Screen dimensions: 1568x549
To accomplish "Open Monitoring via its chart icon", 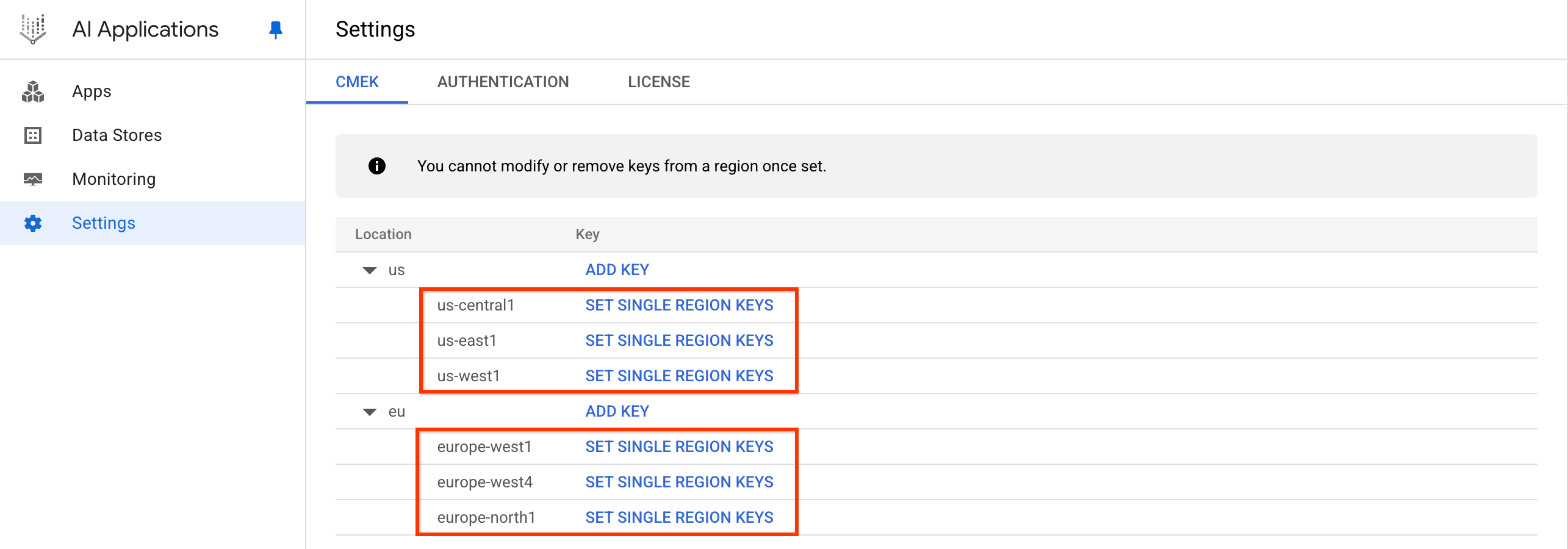I will click(x=33, y=179).
